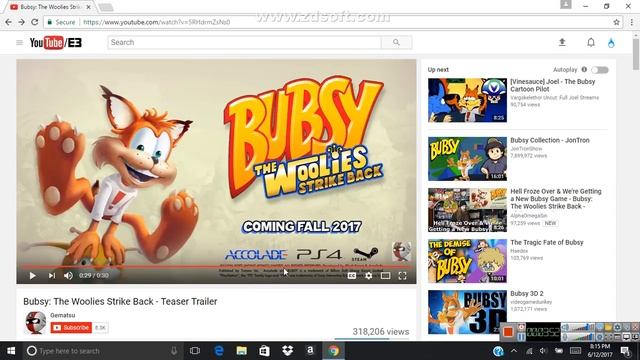Select the YouTube URL in the address bar
This screenshot has height=360, width=640.
[x=157, y=22]
